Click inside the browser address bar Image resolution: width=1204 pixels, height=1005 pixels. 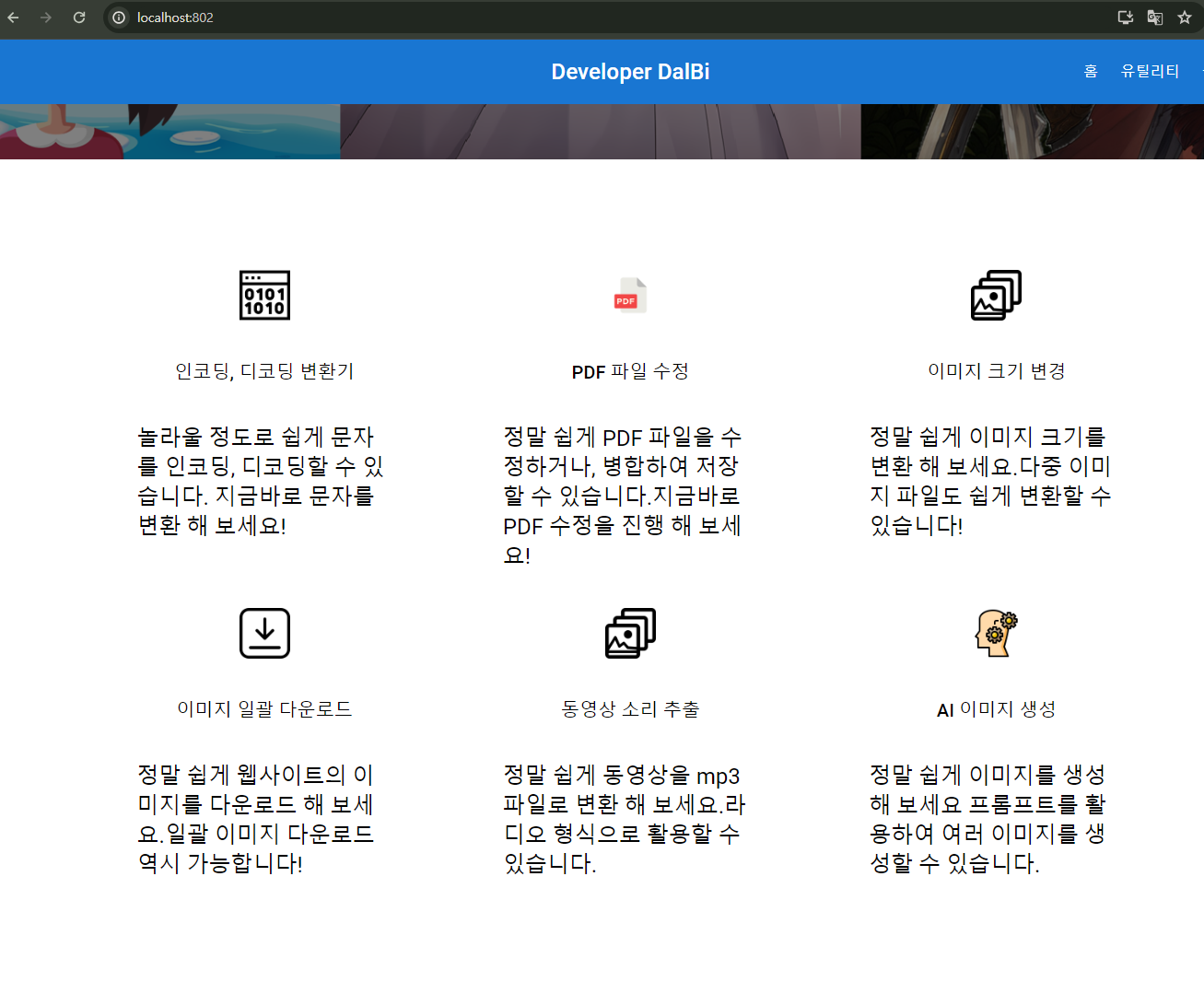tap(368, 17)
